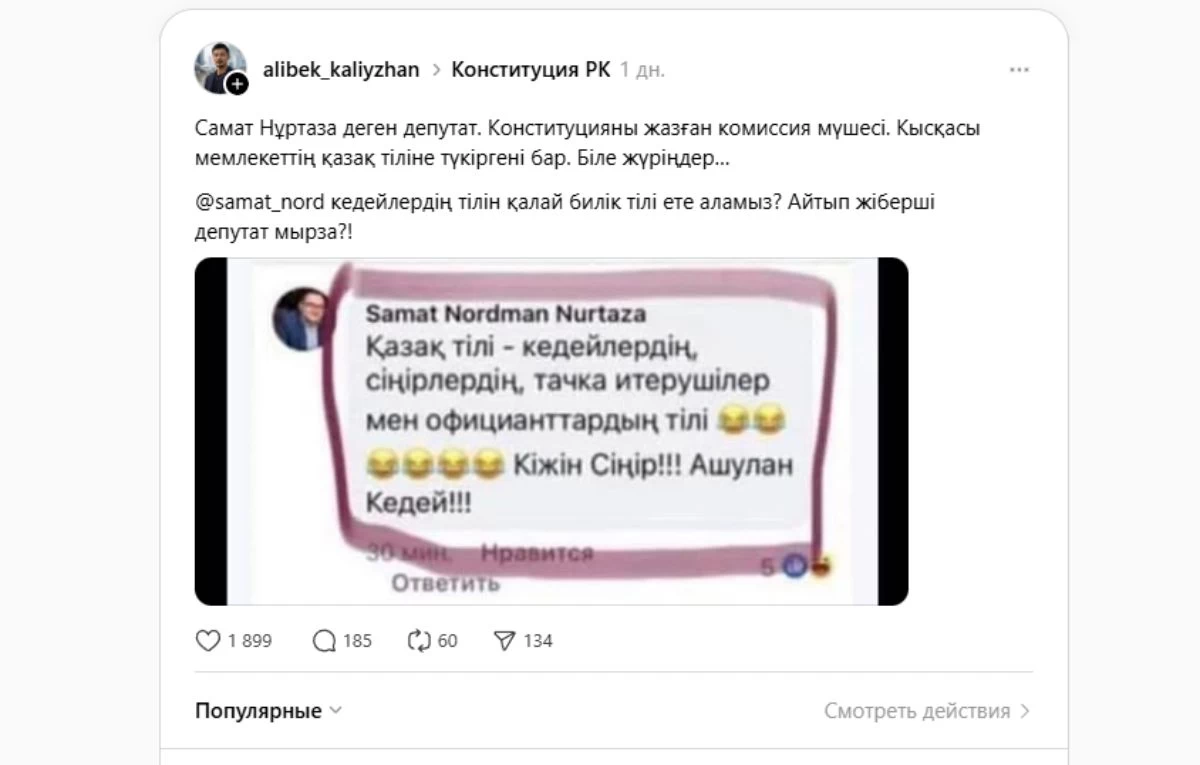Open the Конституция РК topic
Screen dimensions: 1200x765
click(530, 70)
